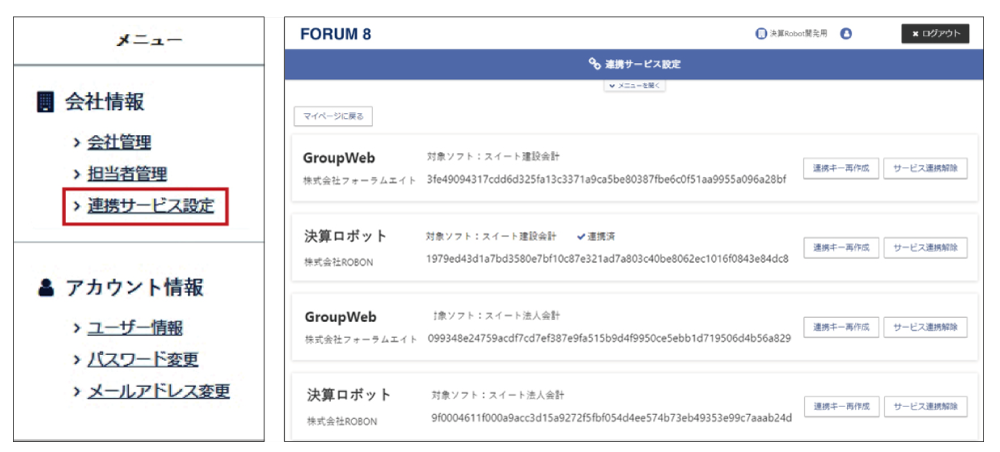Click 連携キー再作成 for GroupWeb スイート法人会計
Viewport: 1000px width, 452px height.
coord(841,327)
